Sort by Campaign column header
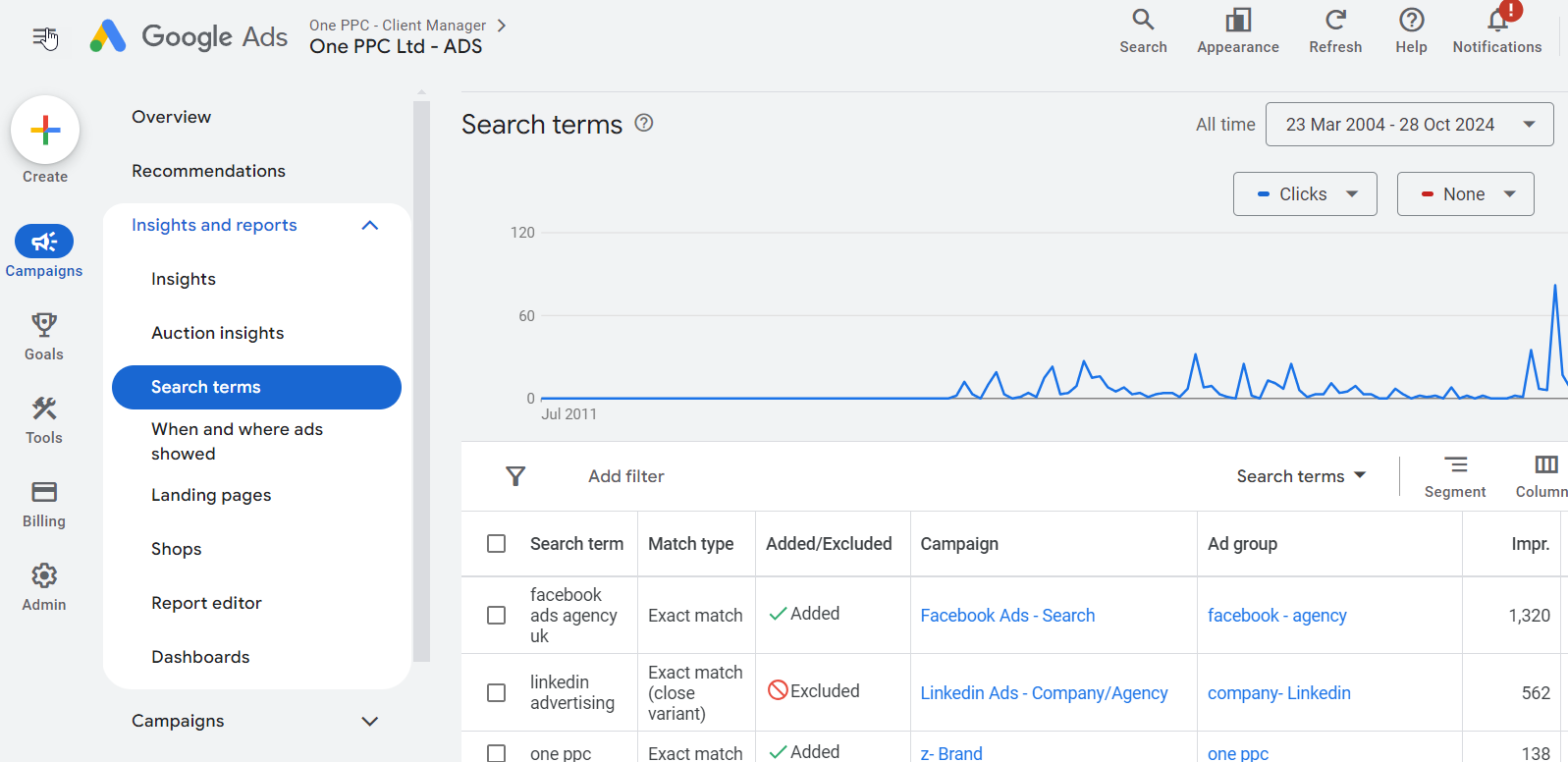Image resolution: width=1568 pixels, height=762 pixels. 959,544
